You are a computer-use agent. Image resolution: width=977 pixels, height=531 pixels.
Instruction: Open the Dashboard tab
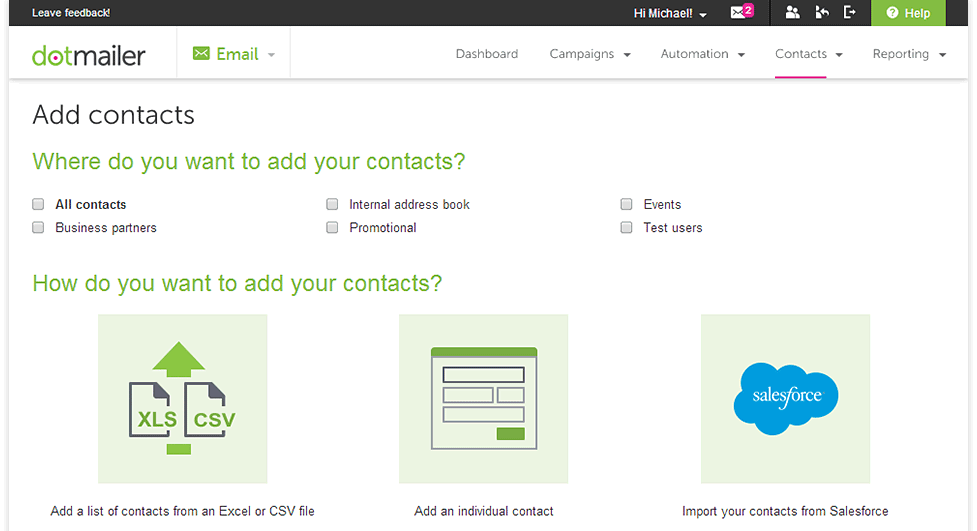coord(487,54)
